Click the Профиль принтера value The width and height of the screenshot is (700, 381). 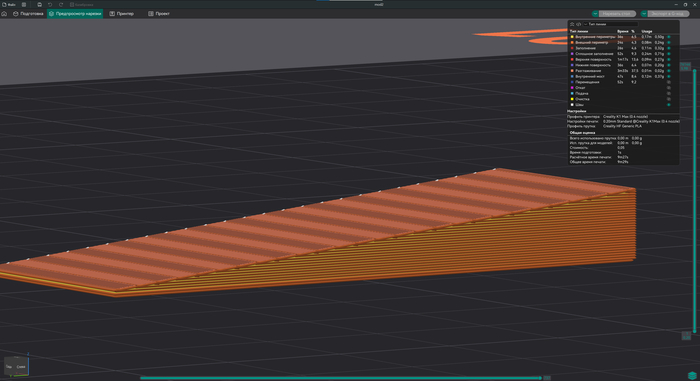[625, 117]
